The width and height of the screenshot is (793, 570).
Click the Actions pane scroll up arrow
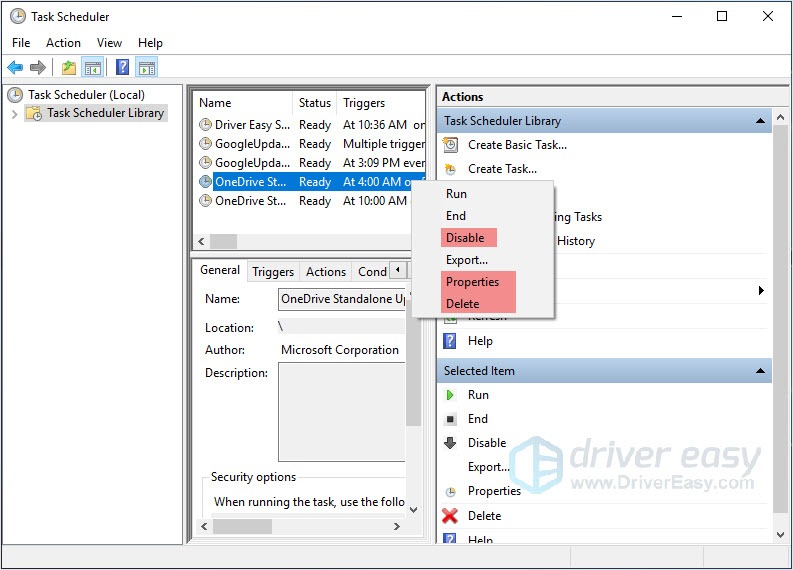(x=780, y=118)
